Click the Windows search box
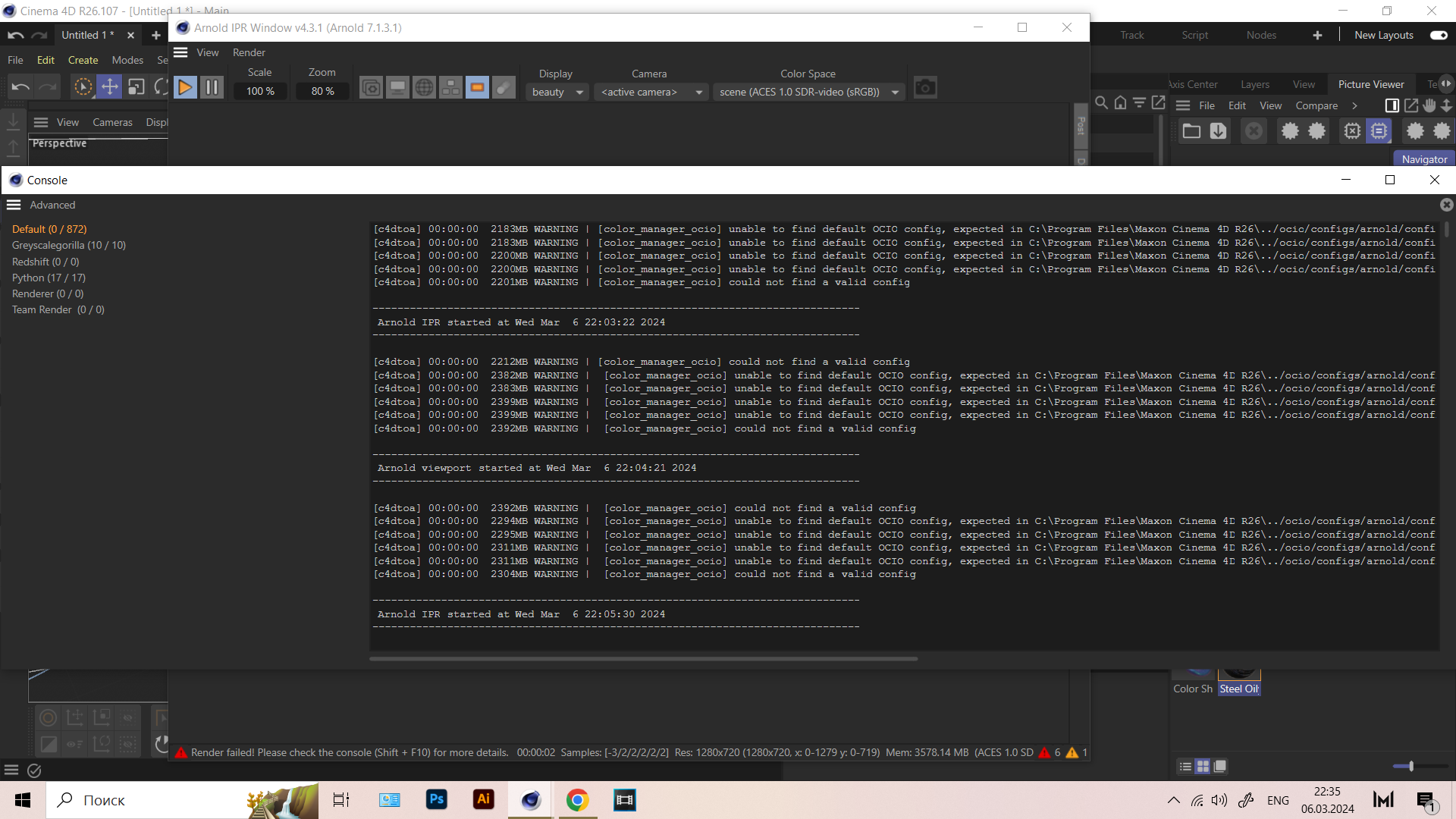The width and height of the screenshot is (1456, 819). point(182,800)
